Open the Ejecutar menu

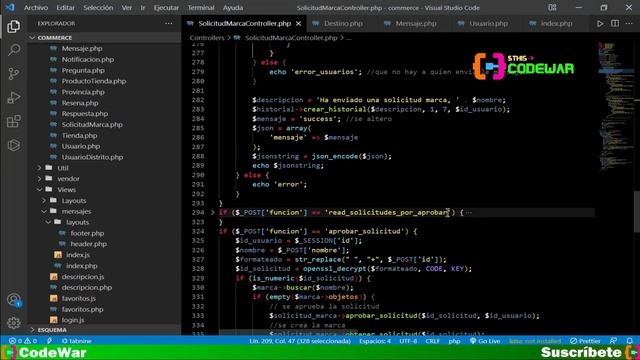point(166,8)
